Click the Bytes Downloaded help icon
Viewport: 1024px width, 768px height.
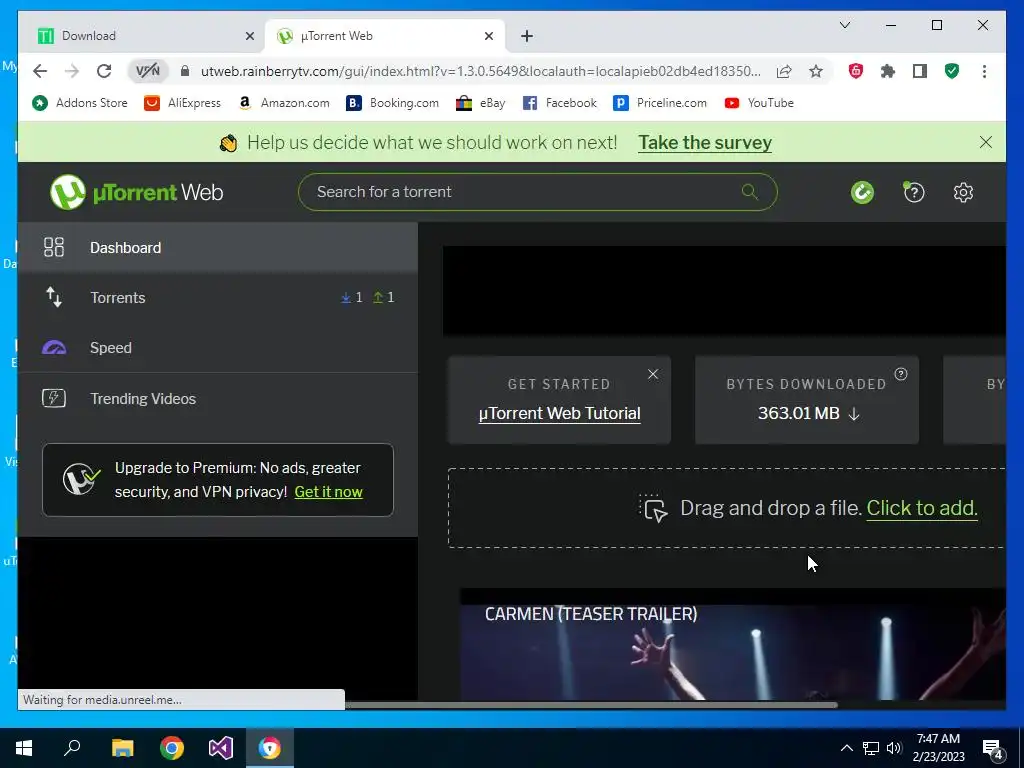pyautogui.click(x=901, y=374)
